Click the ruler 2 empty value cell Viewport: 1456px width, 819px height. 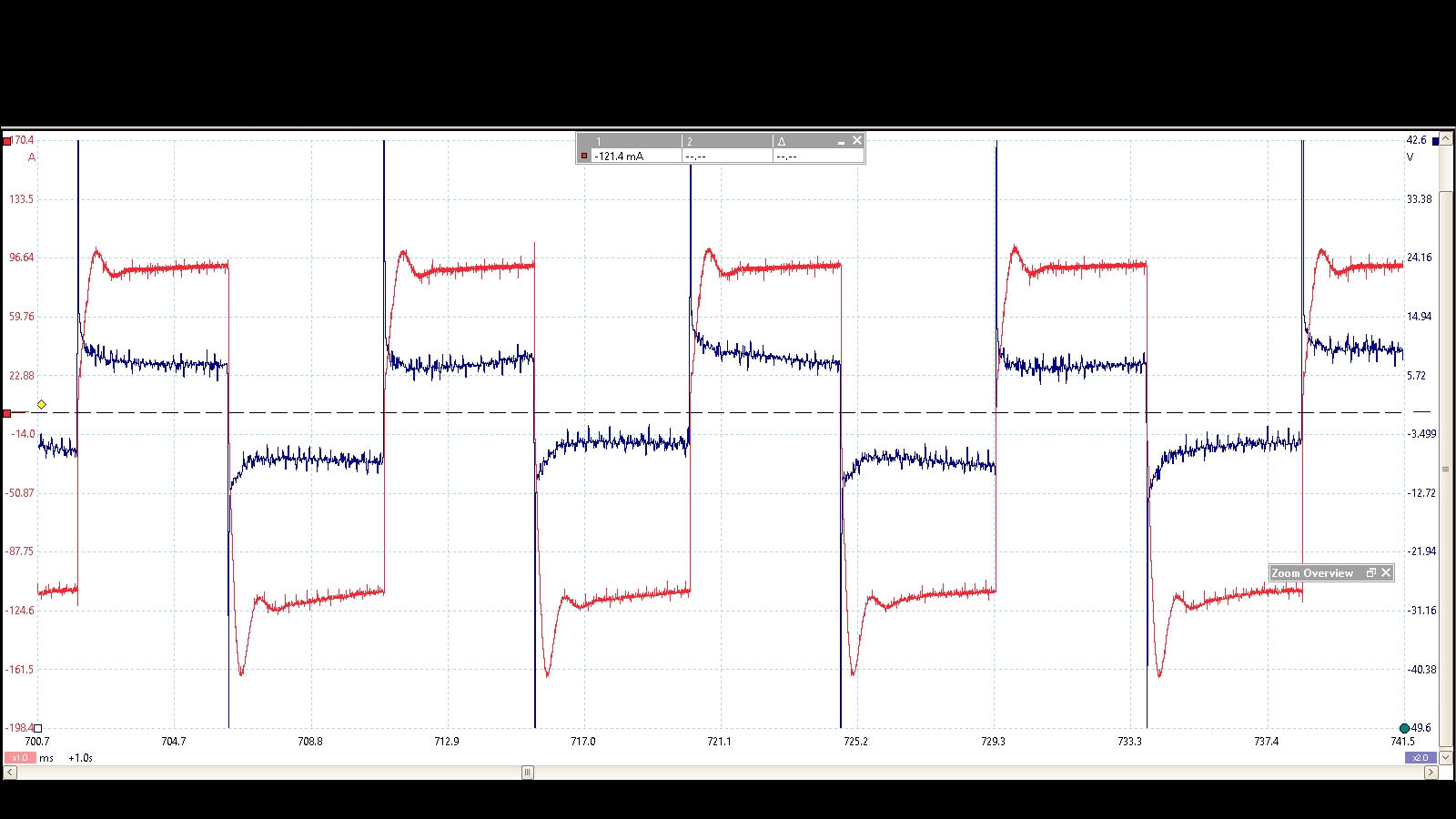[726, 157]
